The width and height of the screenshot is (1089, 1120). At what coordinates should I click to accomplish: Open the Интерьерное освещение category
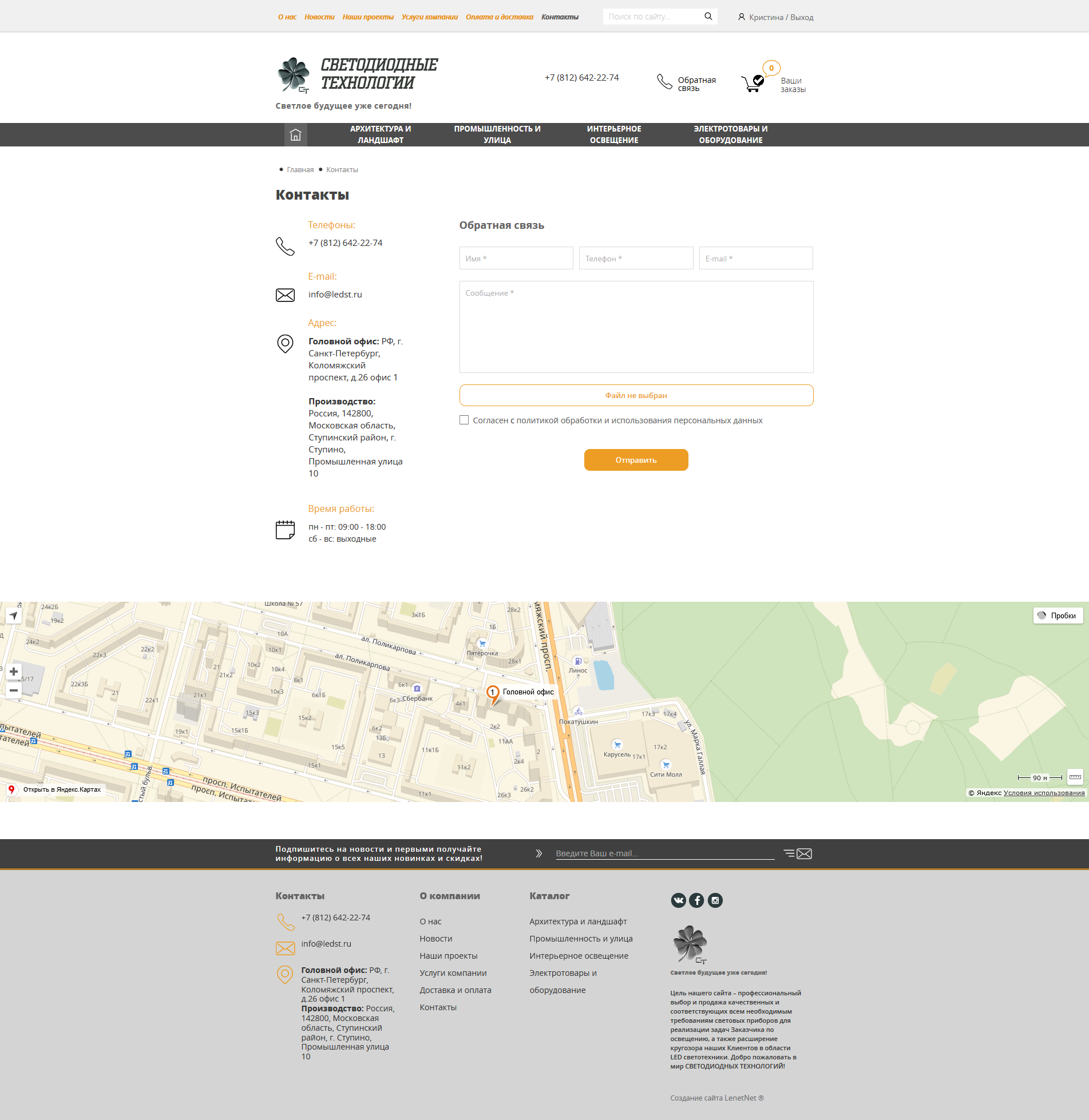(x=614, y=134)
